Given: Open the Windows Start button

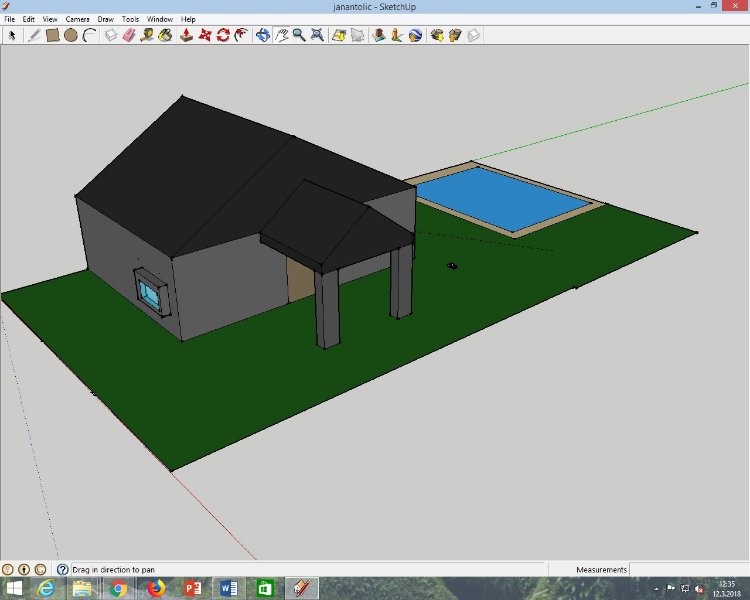Looking at the screenshot, I should pos(16,588).
